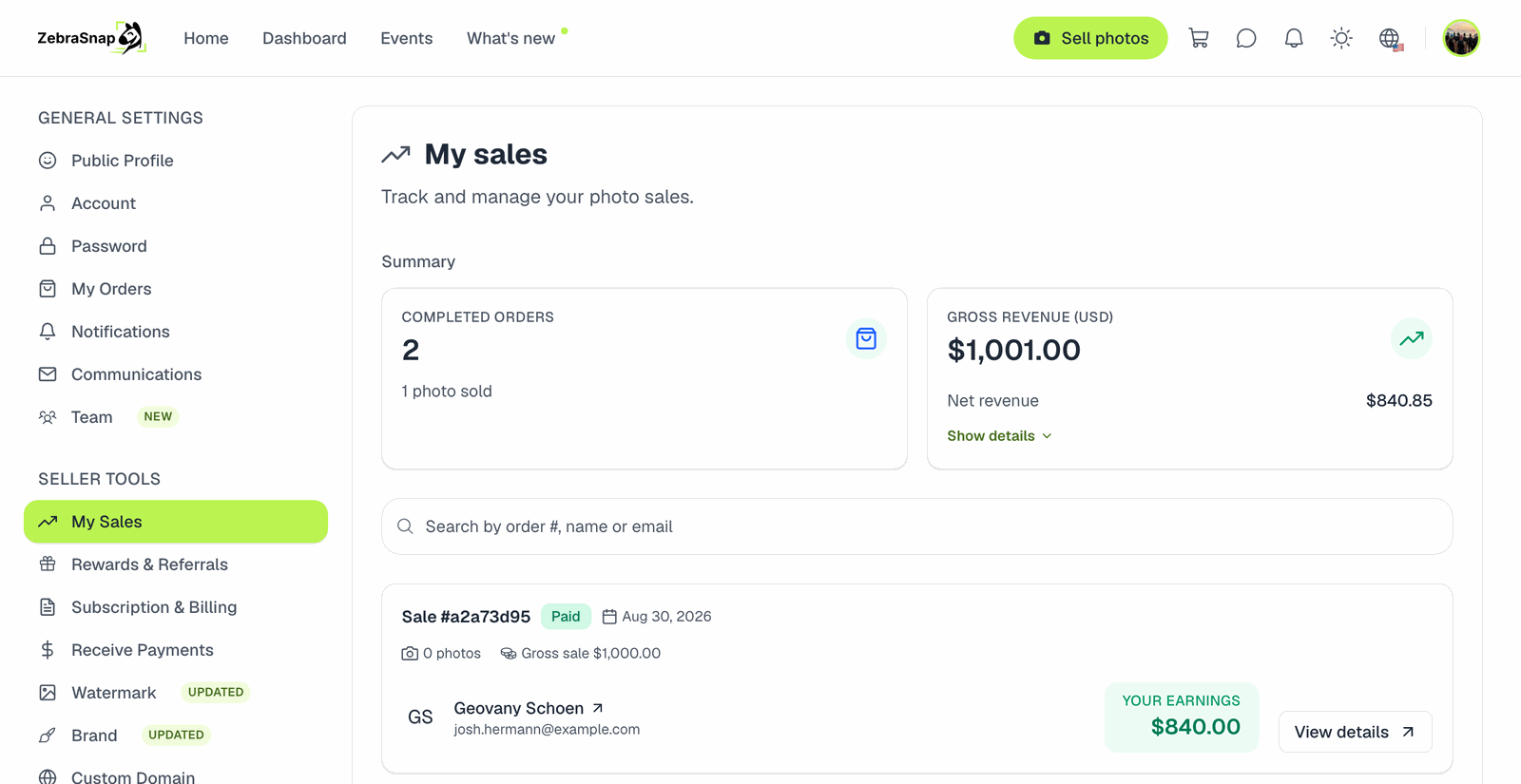Open buyer Geovany Schoen's profile link

(529, 708)
